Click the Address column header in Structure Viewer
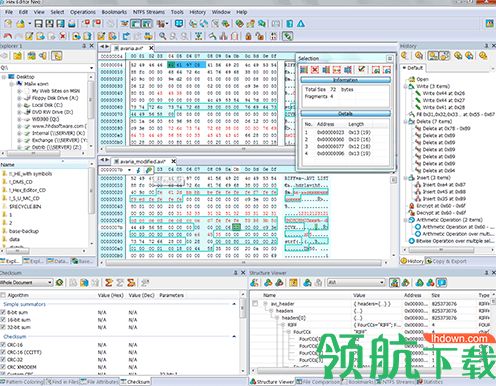Viewport: 496px width, 386px height. click(x=413, y=295)
